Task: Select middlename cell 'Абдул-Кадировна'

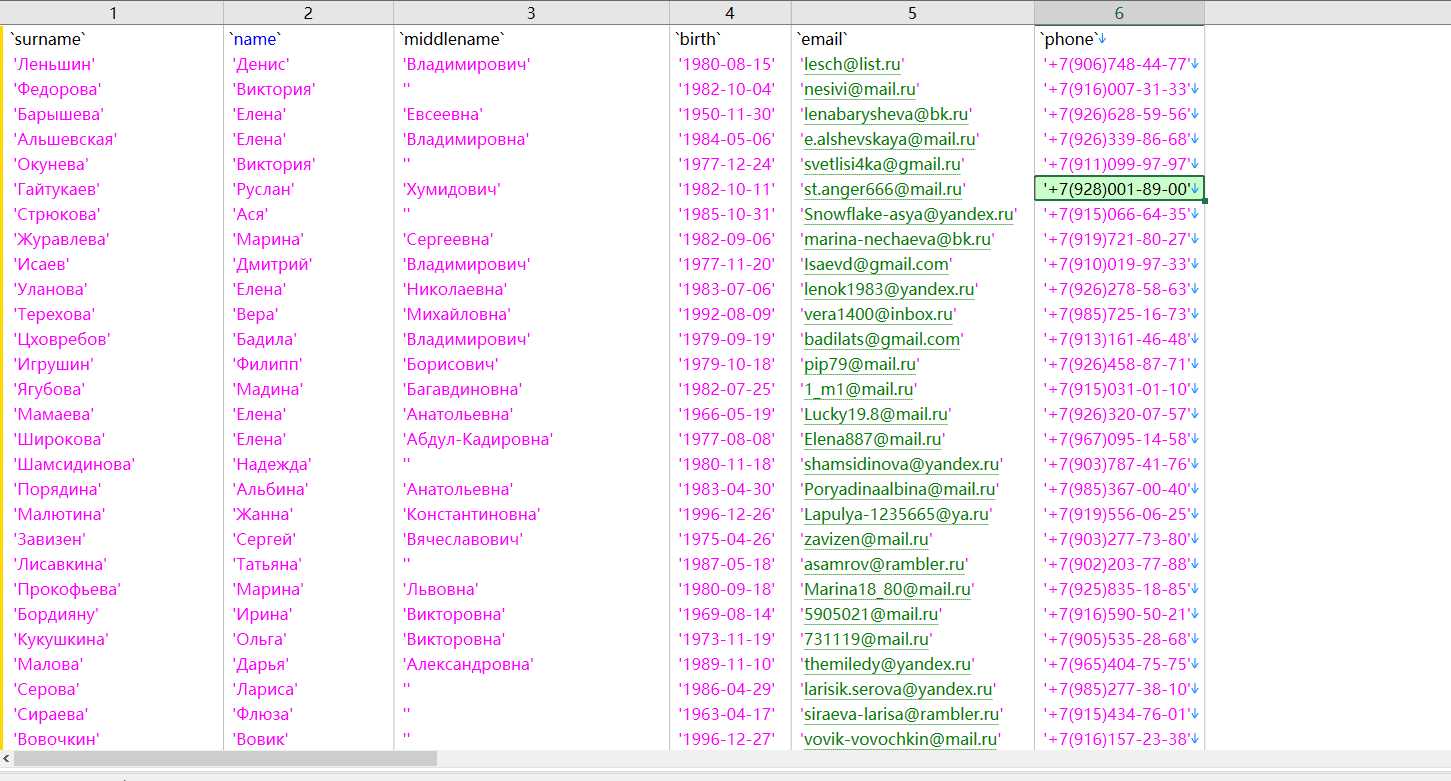Action: click(531, 439)
